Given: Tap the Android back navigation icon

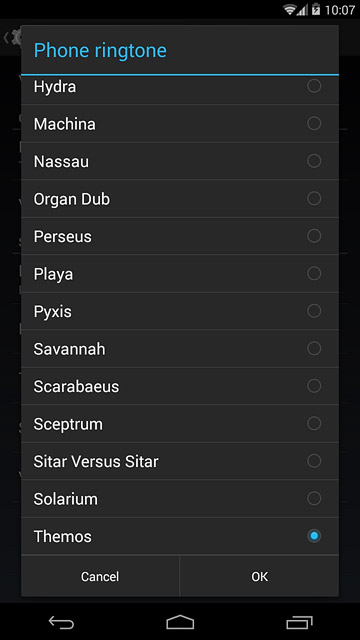Looking at the screenshot, I should (x=61, y=622).
